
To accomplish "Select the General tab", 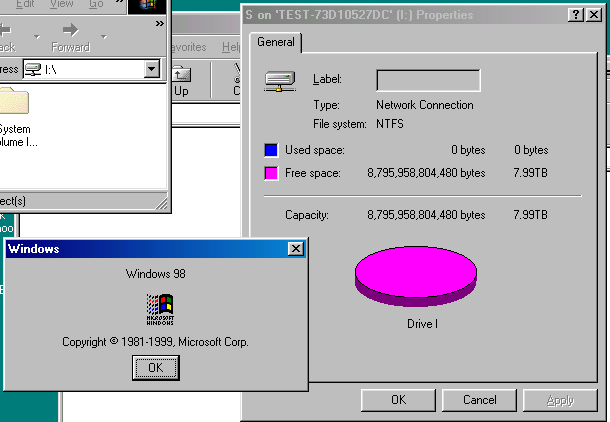I will click(275, 42).
